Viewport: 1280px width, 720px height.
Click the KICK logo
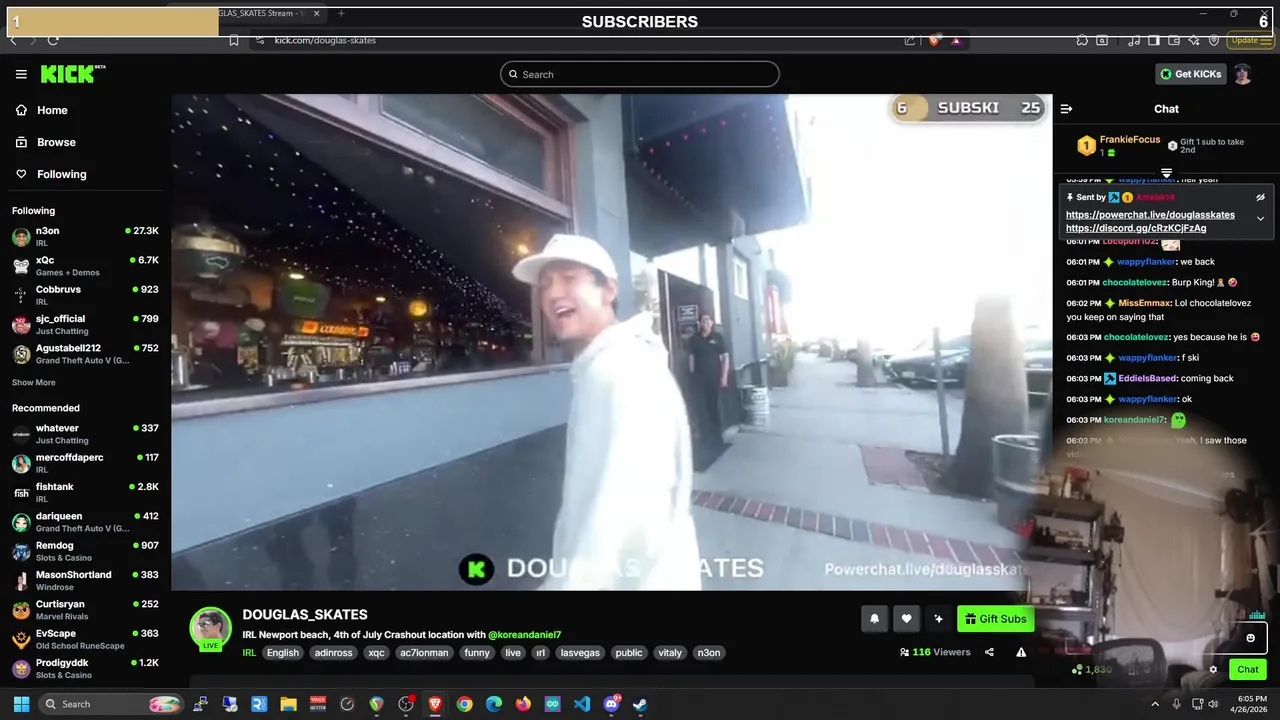point(72,74)
